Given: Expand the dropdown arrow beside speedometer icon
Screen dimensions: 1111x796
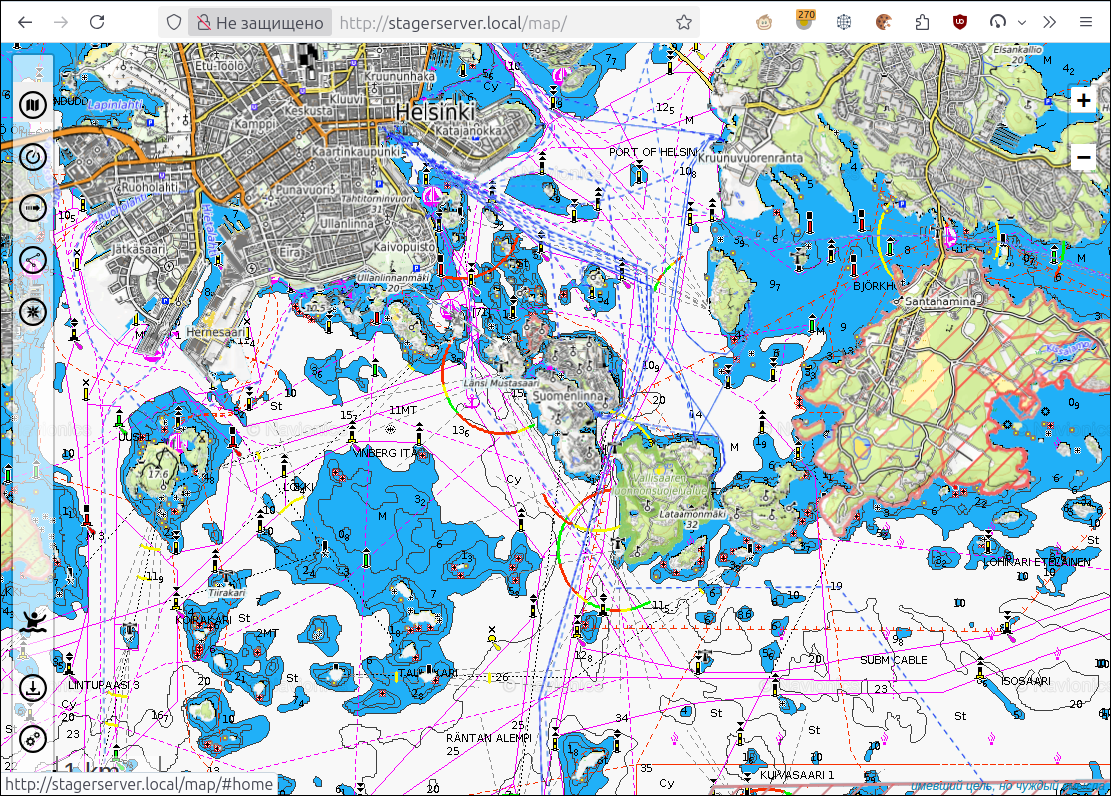Looking at the screenshot, I should point(1022,23).
